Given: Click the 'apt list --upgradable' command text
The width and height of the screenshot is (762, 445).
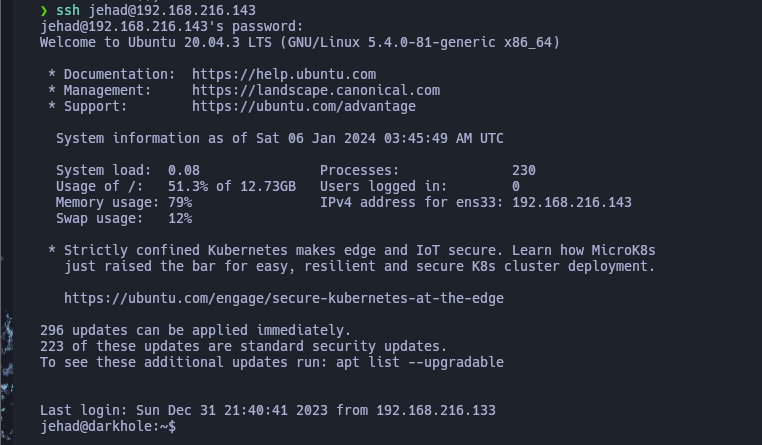Looking at the screenshot, I should point(420,362).
